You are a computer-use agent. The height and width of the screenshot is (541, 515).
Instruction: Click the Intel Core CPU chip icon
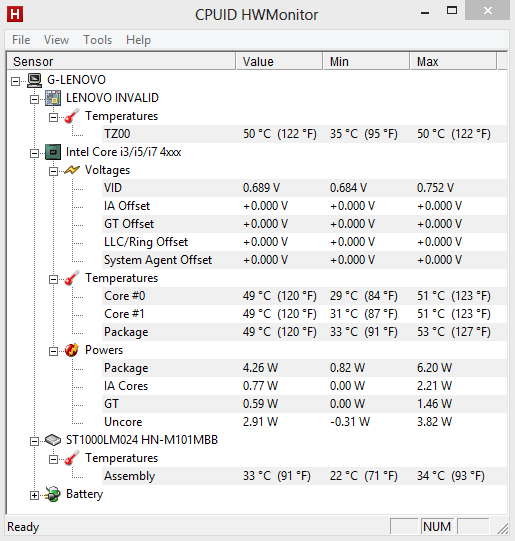point(53,152)
